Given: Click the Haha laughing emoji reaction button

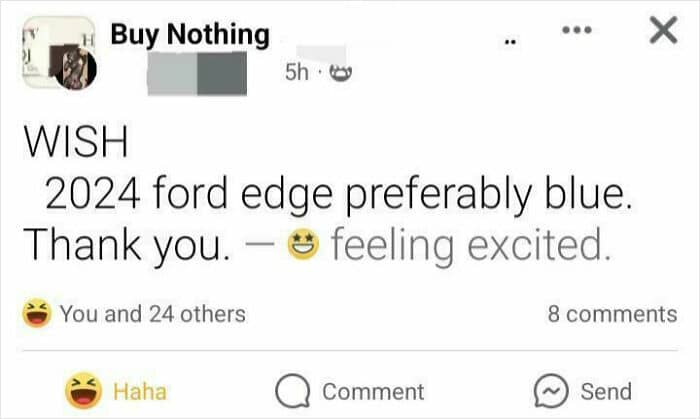Looking at the screenshot, I should [83, 390].
